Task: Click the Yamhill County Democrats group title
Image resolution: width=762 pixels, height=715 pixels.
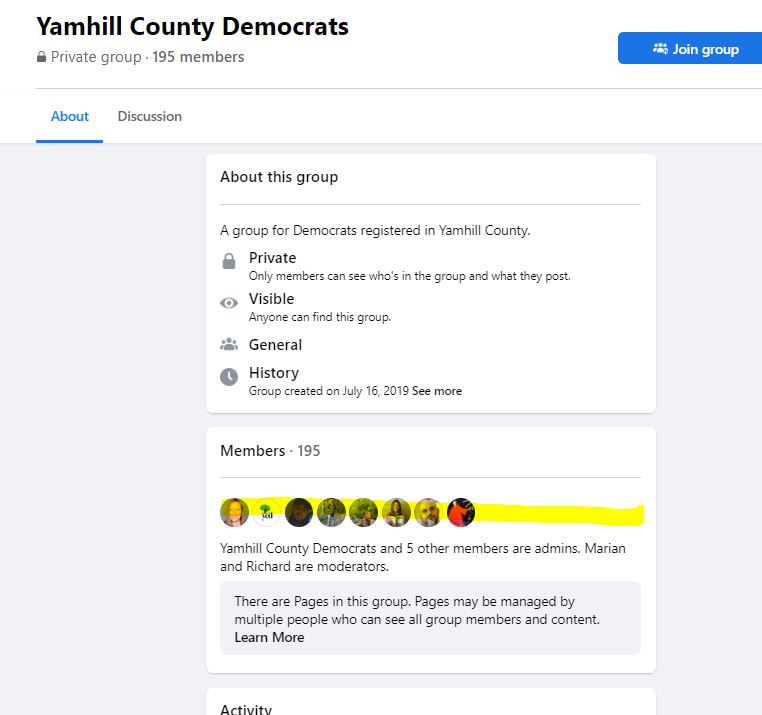Action: tap(192, 26)
